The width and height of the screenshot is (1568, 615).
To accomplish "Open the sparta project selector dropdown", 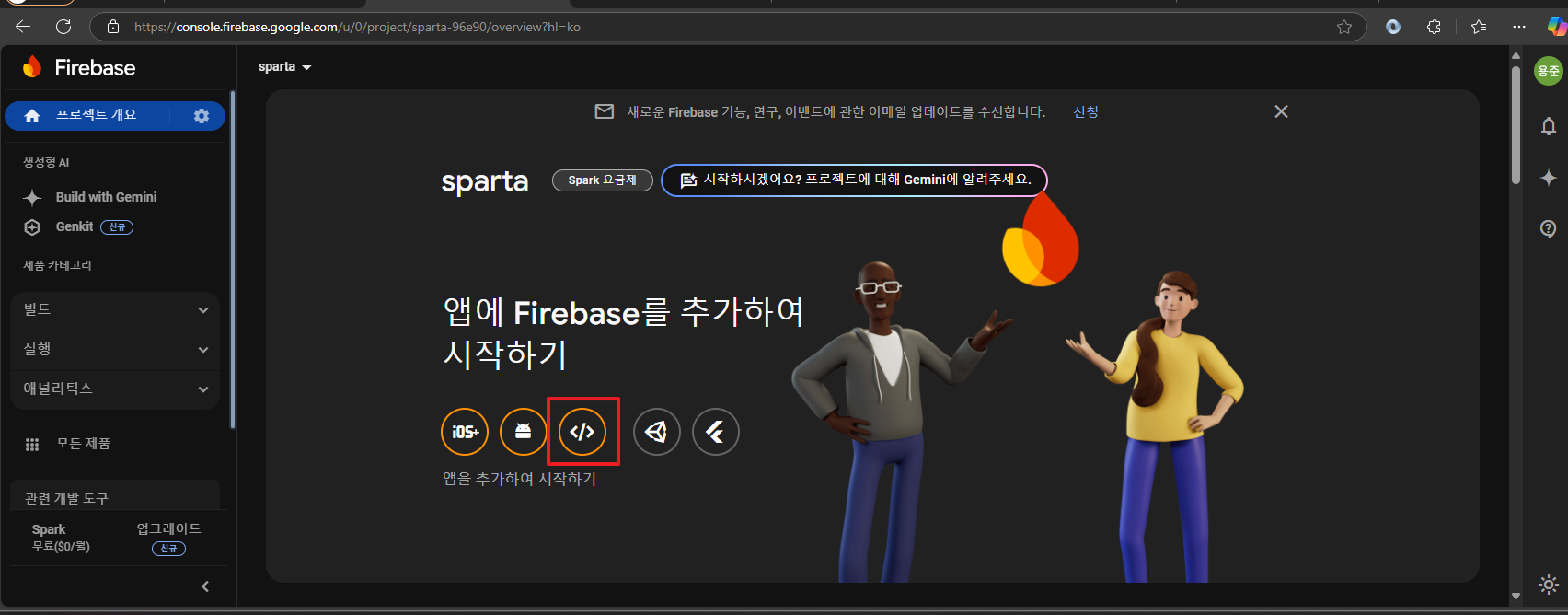I will pos(284,67).
